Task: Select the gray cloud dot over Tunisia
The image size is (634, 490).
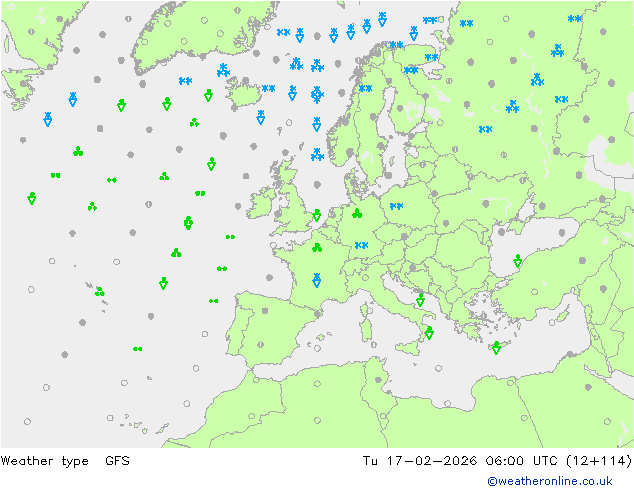Action: pyautogui.click(x=378, y=380)
